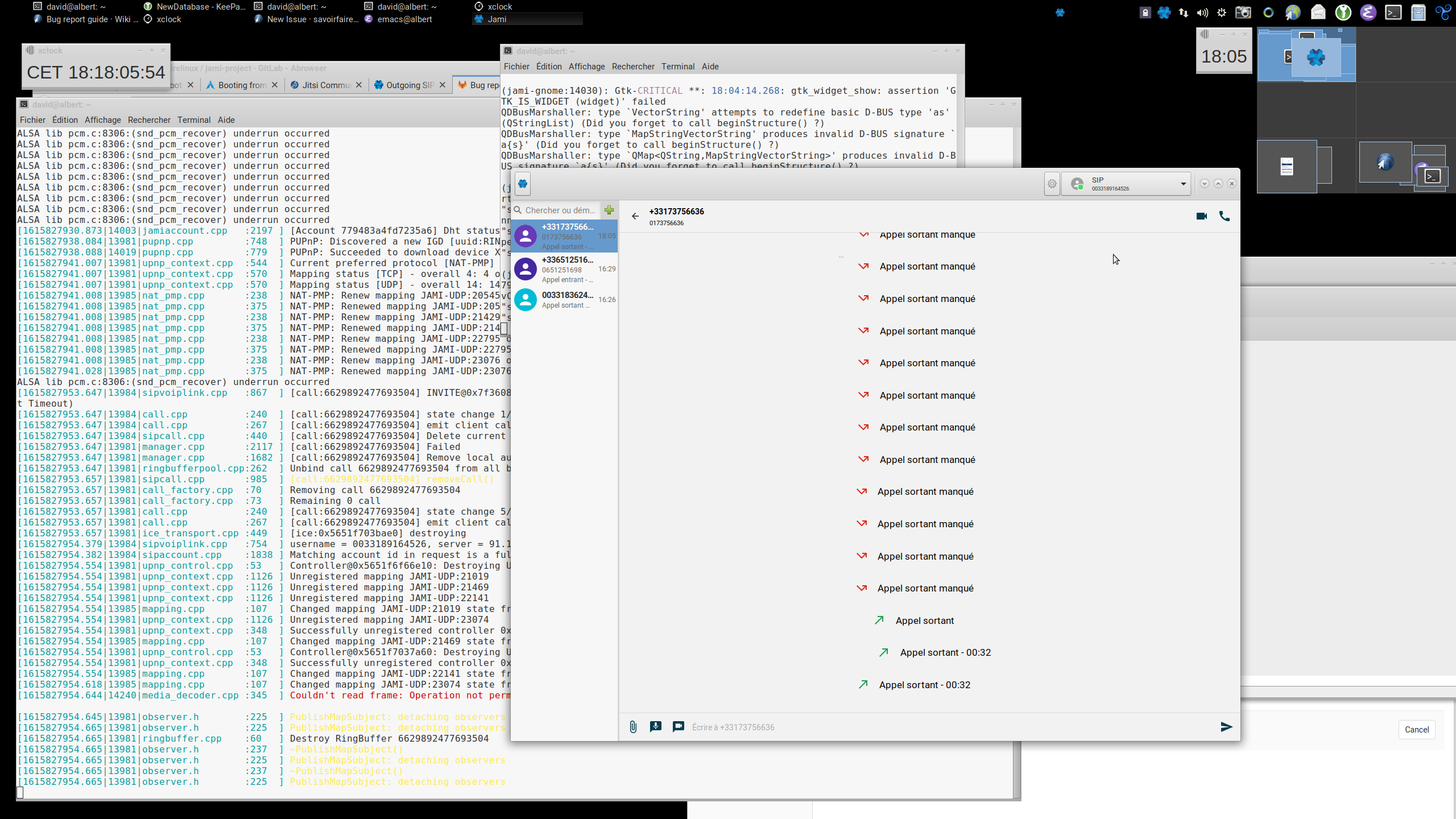1456x819 pixels.
Task: Close the Jitsi Commu browser tab
Action: click(x=359, y=85)
